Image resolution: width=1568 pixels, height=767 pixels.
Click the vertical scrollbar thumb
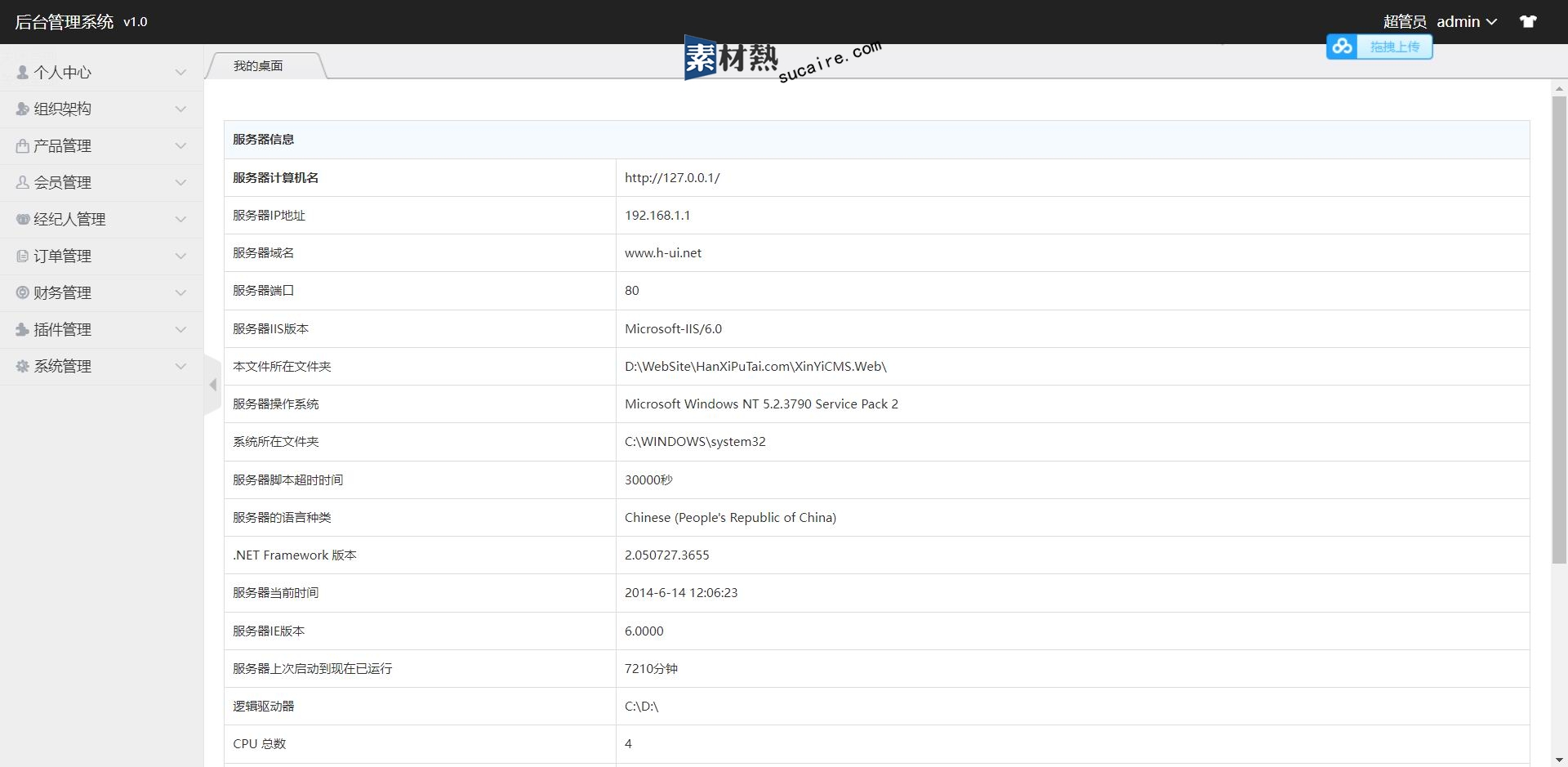pyautogui.click(x=1559, y=330)
